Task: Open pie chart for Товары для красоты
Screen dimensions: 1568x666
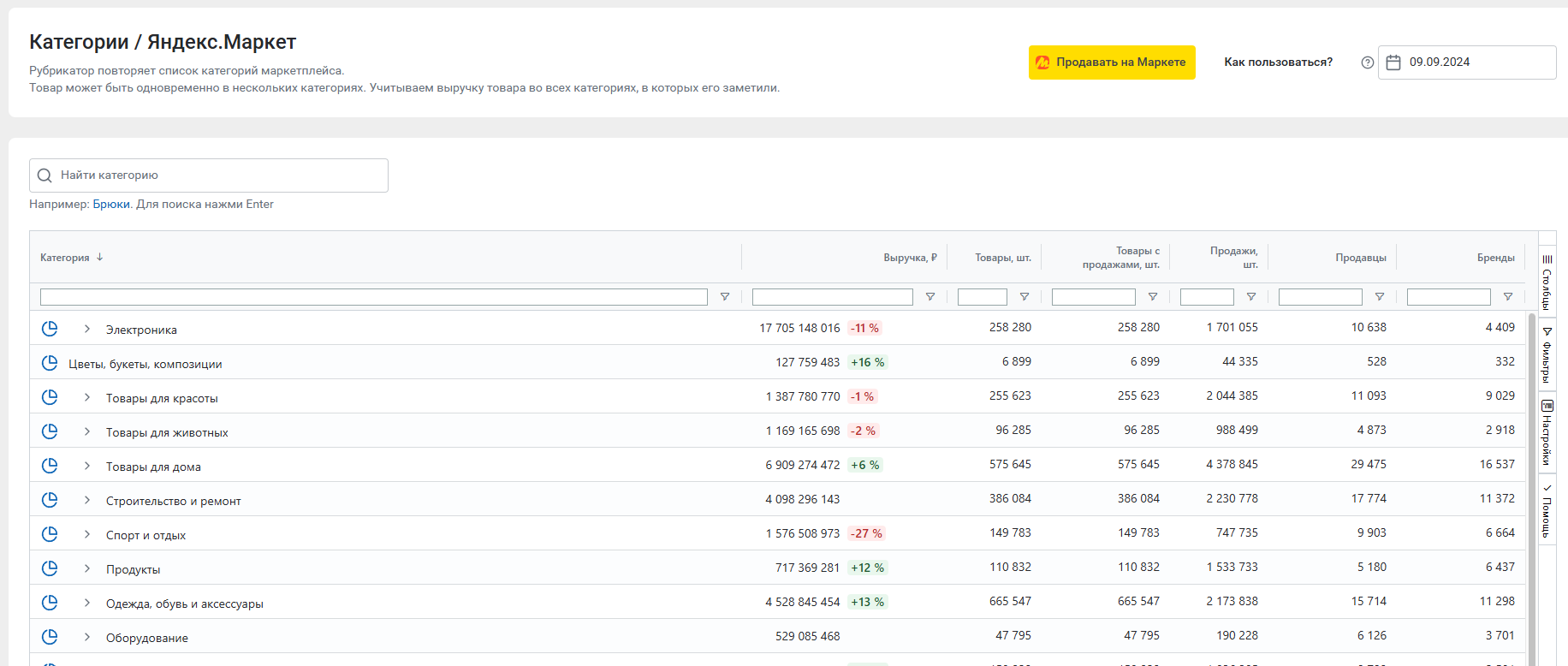Action: (x=50, y=397)
